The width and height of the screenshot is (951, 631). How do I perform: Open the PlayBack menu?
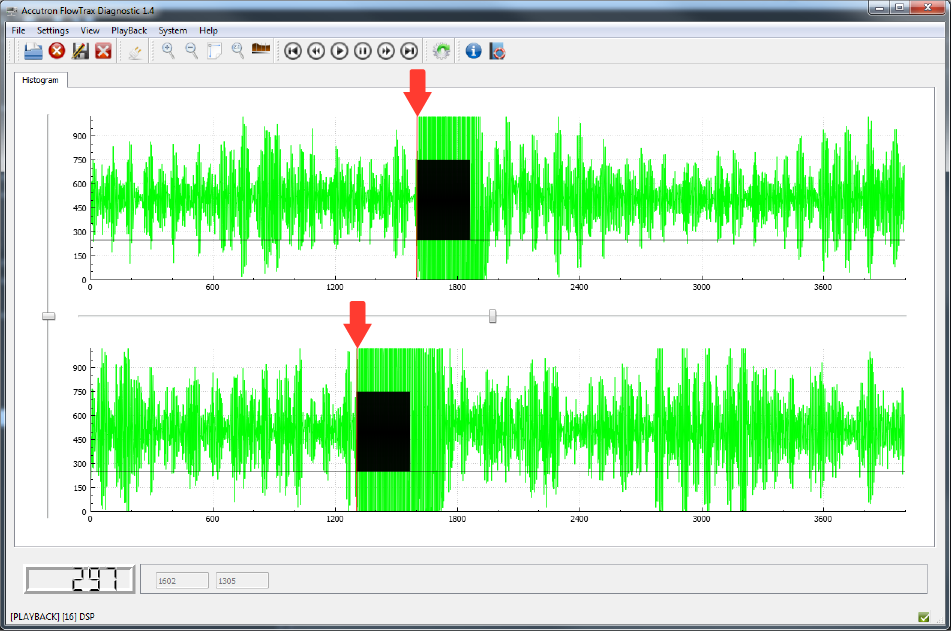(129, 31)
